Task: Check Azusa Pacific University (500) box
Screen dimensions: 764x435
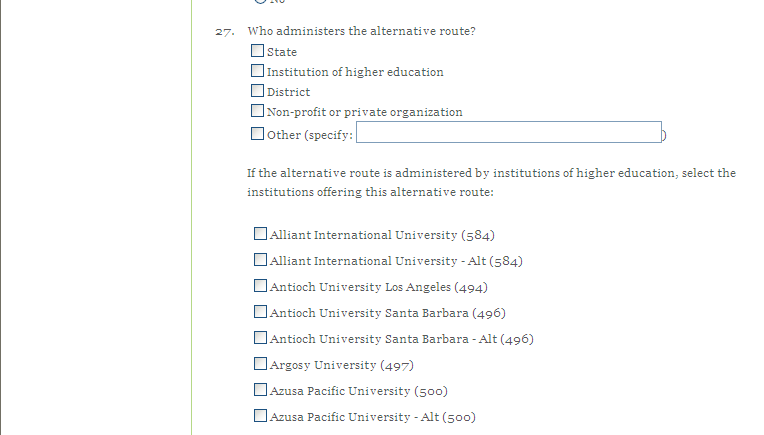Action: [261, 390]
